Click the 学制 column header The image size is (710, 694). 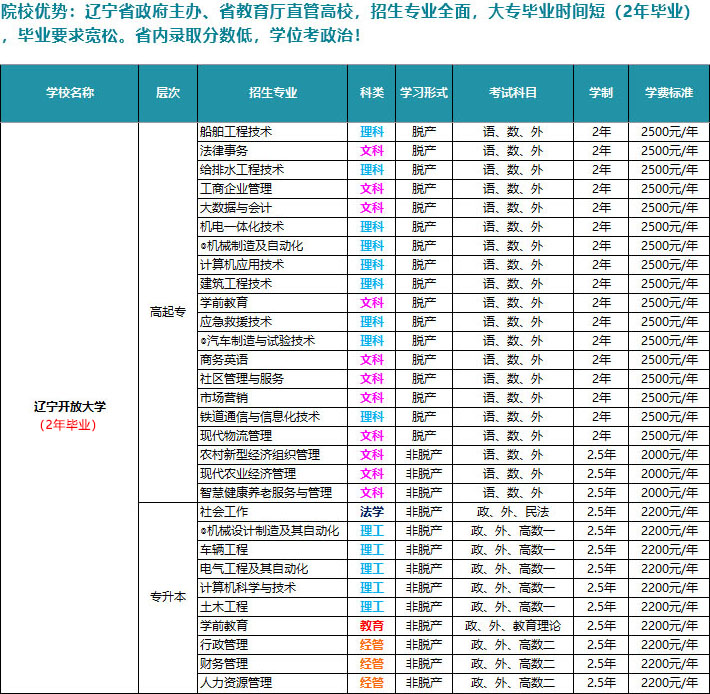tap(601, 93)
